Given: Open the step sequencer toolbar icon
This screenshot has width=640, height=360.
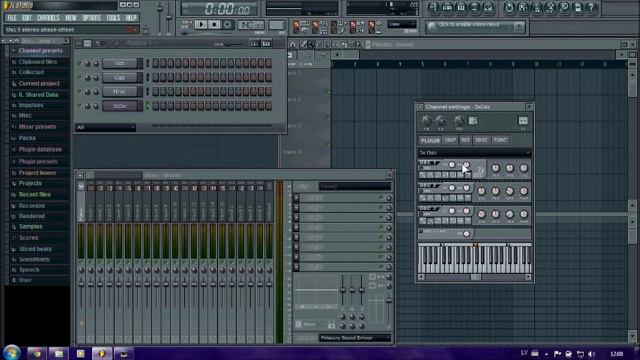Looking at the screenshot, I should click(x=447, y=7).
